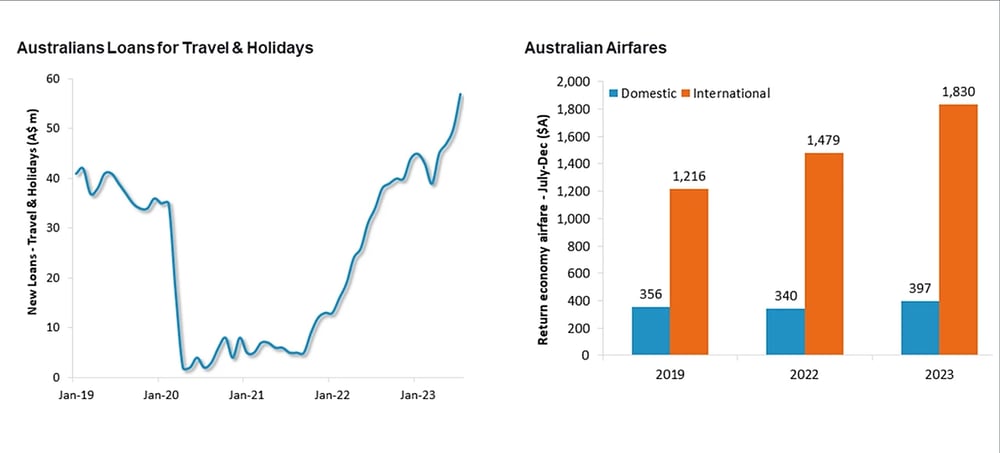Select the Jan-20 label on the x-axis
Screen dimensions: 1000x453
pos(158,396)
